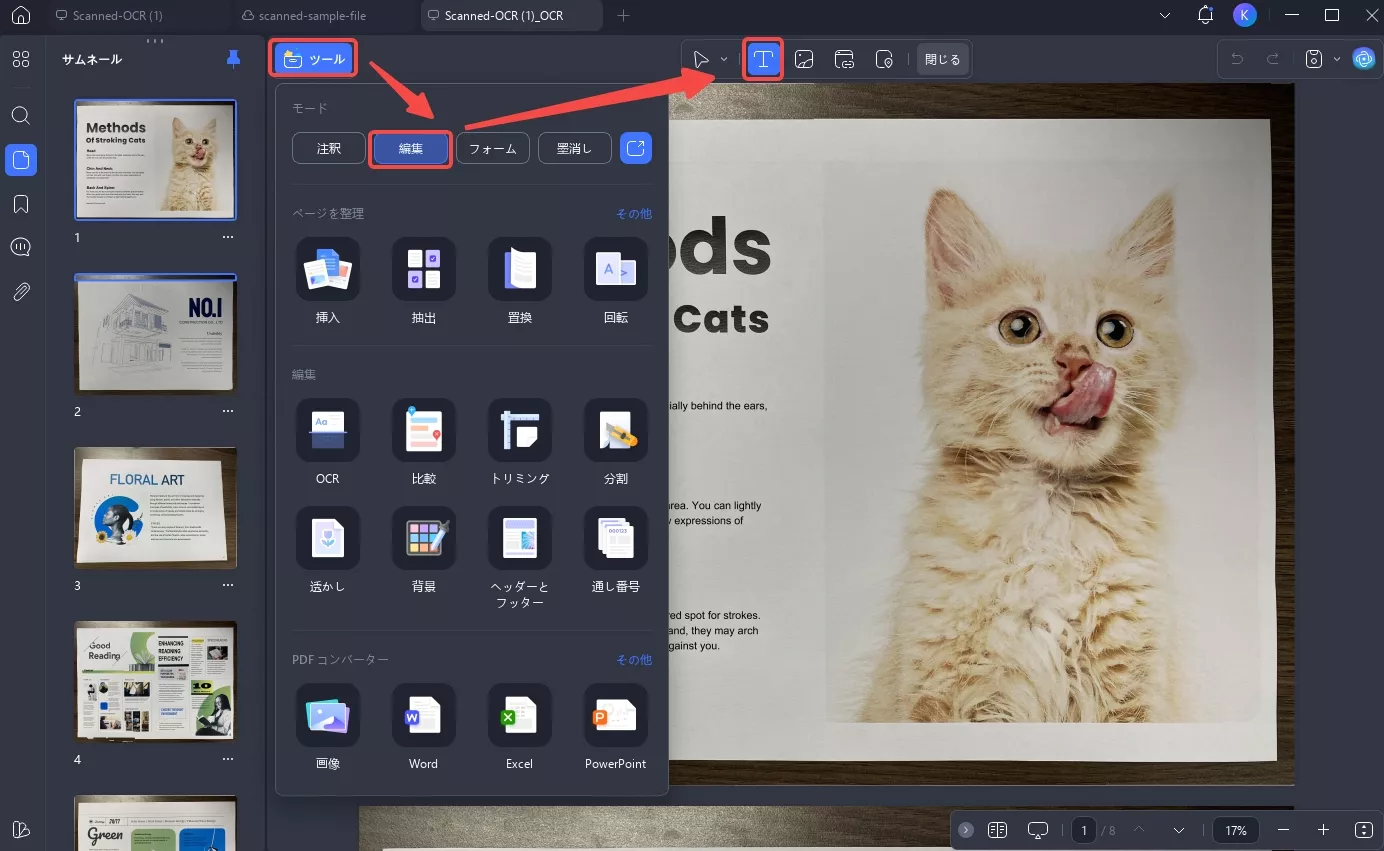Open the AI assistant icon at top right

point(1363,59)
